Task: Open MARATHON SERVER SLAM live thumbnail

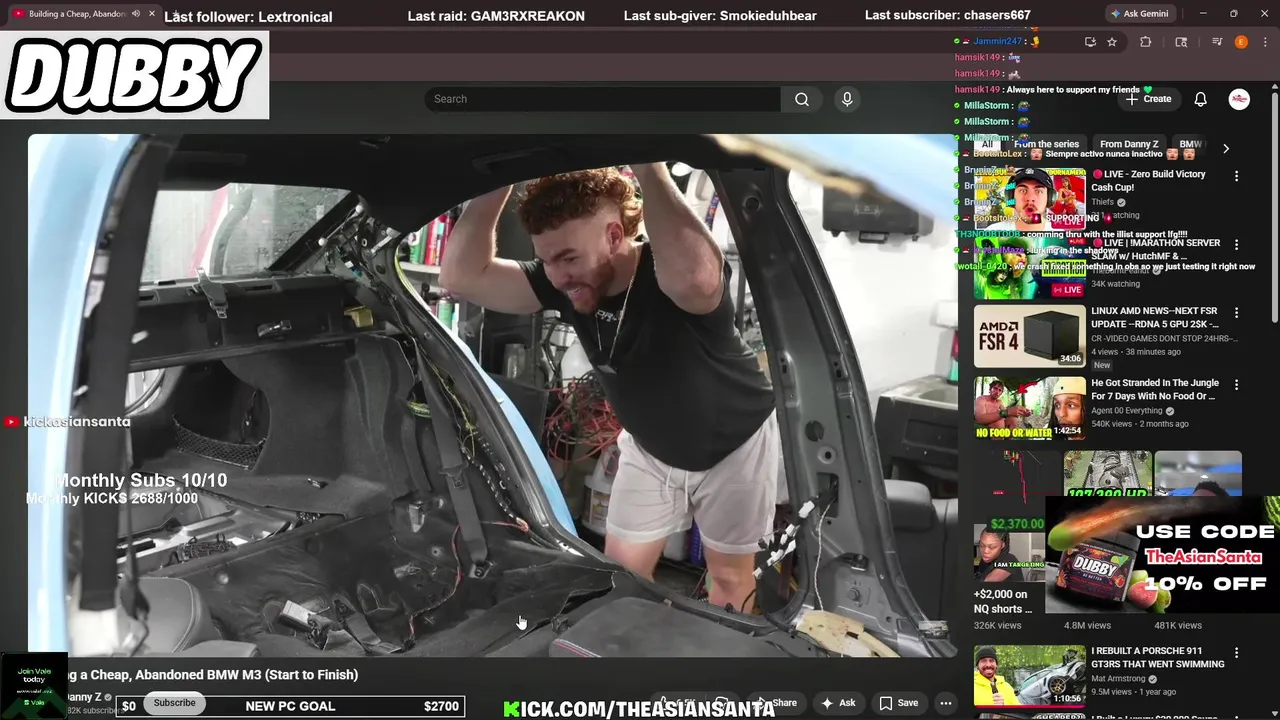Action: click(1030, 269)
